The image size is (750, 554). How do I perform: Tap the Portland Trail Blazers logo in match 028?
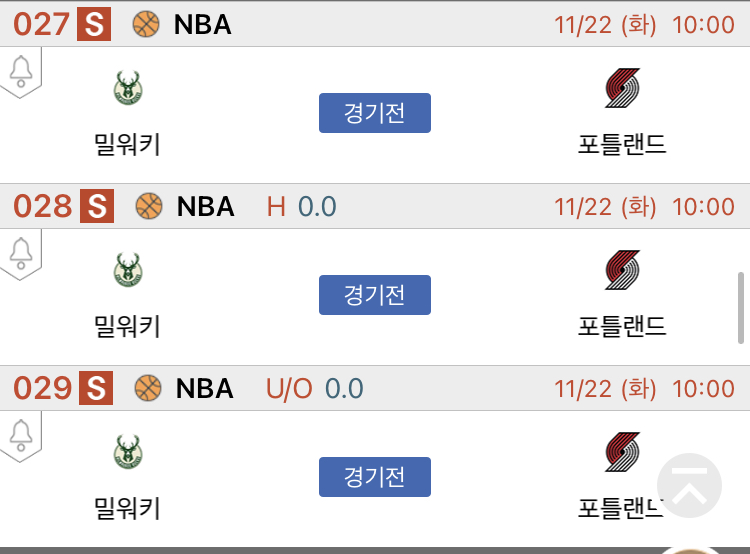tap(622, 270)
